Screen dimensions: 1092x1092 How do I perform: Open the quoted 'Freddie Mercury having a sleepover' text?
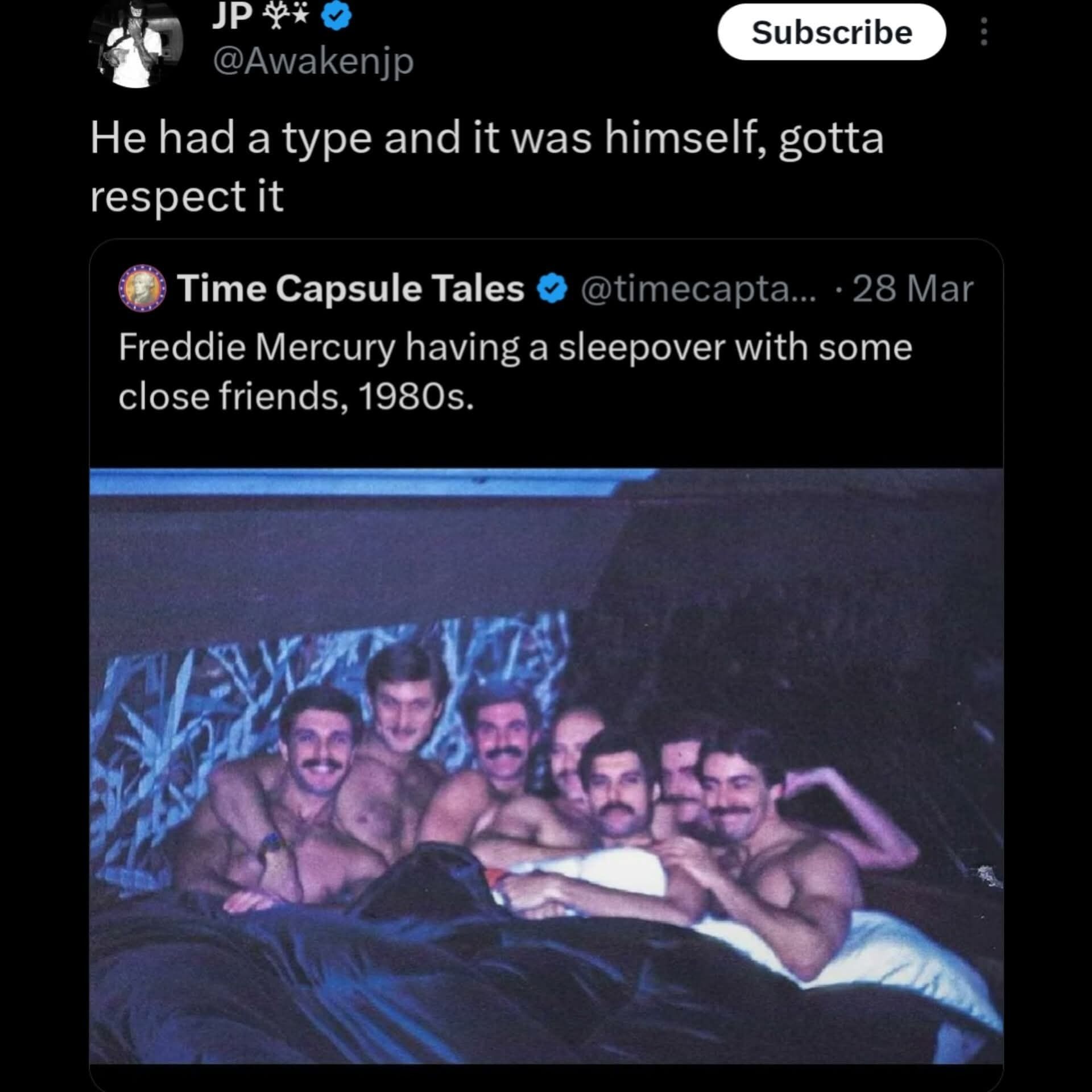[x=515, y=347]
